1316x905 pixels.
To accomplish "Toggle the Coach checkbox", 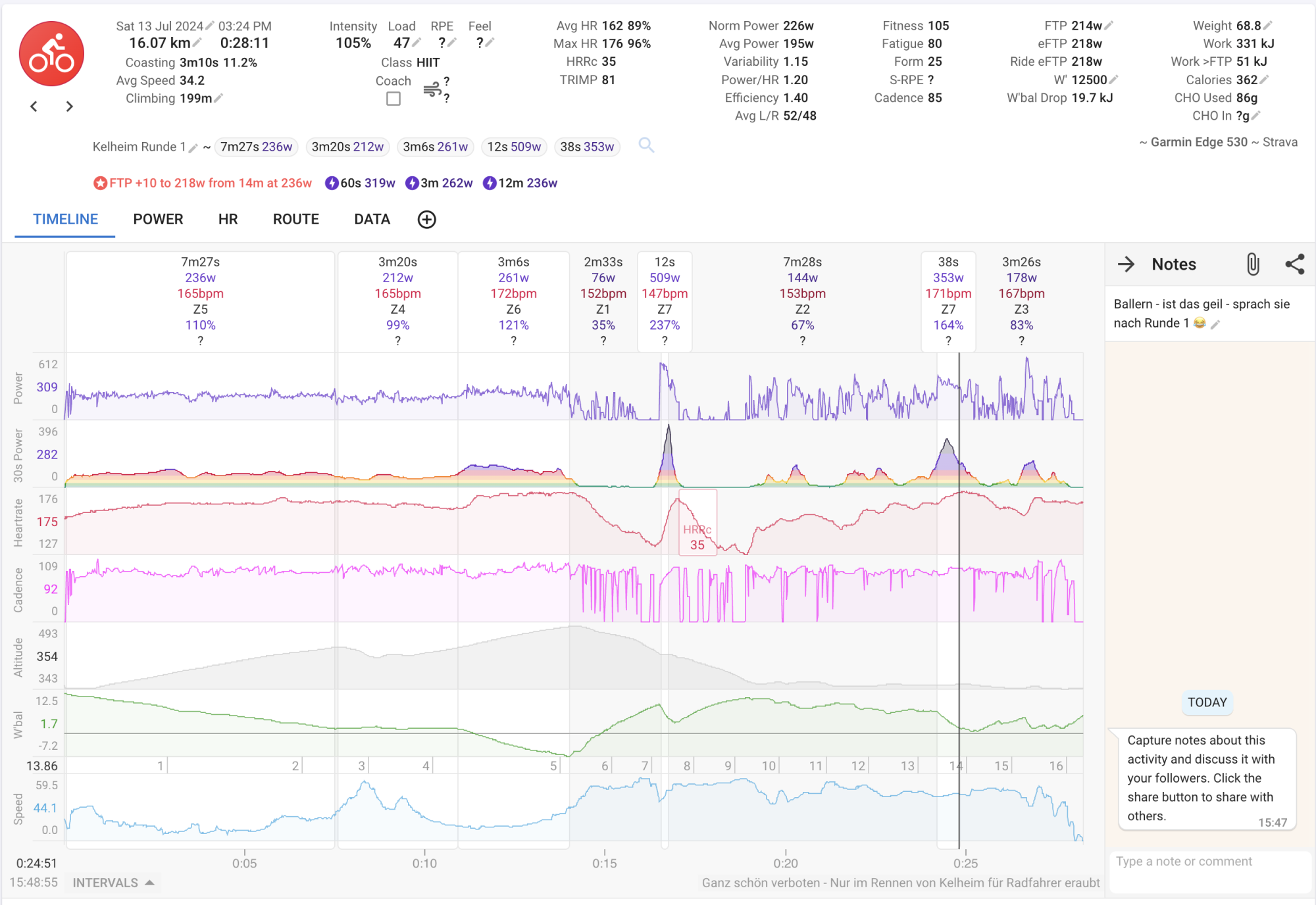I will click(393, 99).
